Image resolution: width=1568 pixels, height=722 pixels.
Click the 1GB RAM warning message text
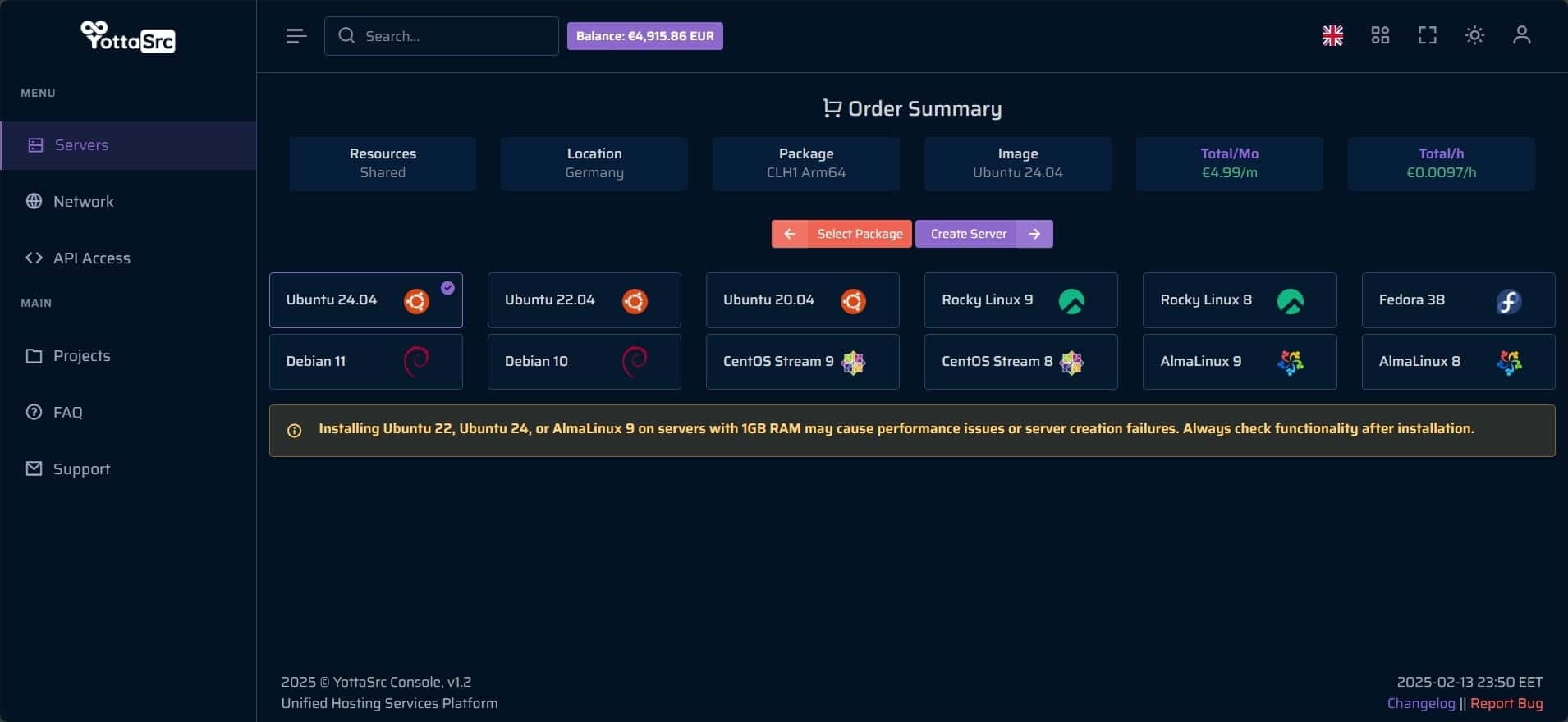(896, 428)
